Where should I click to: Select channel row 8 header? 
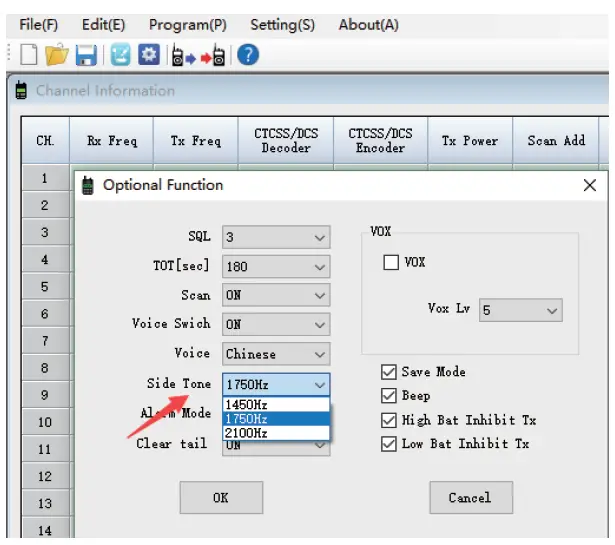45,368
